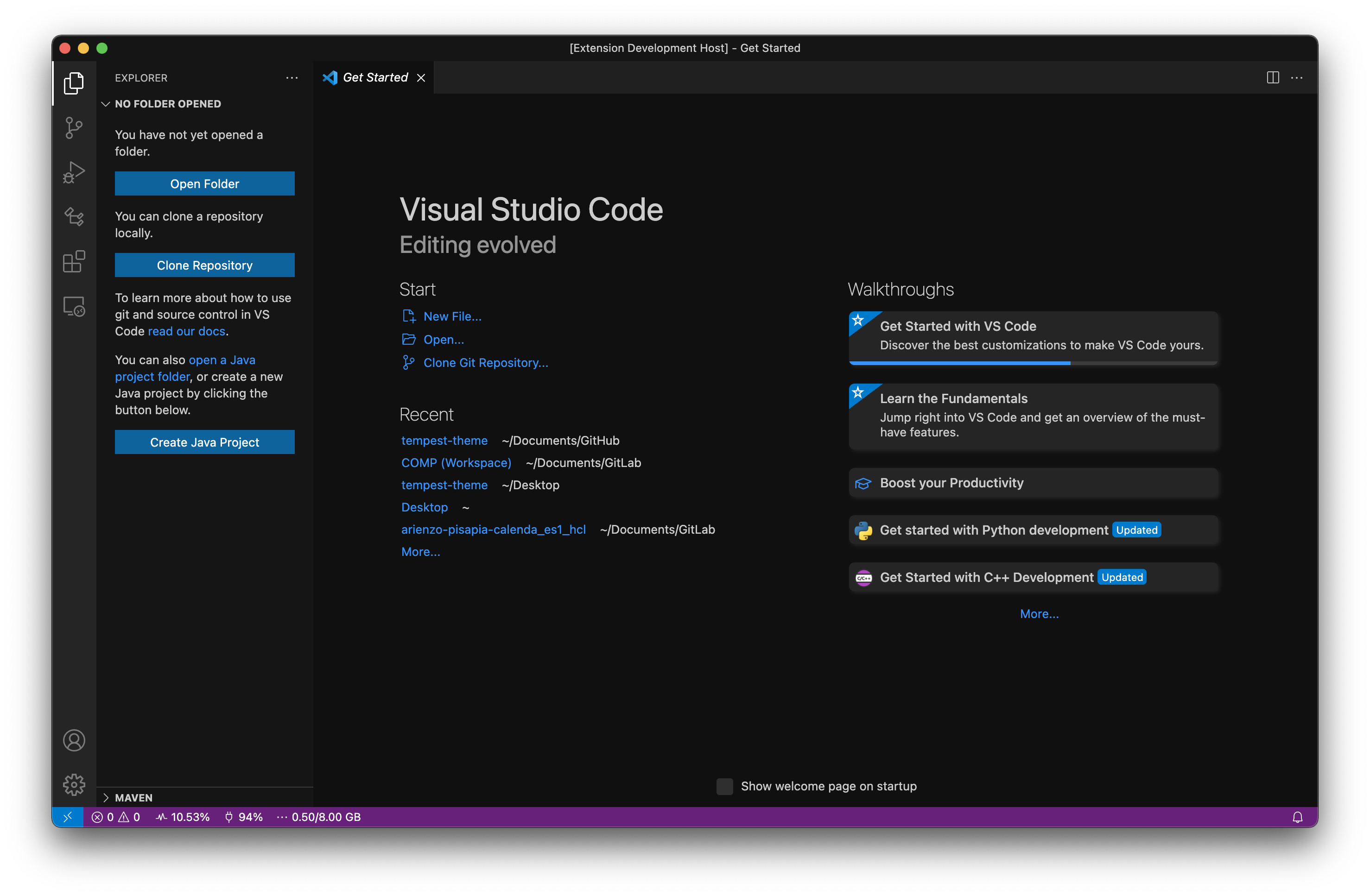1370x896 pixels.
Task: Select the Get Started tab
Action: point(374,78)
